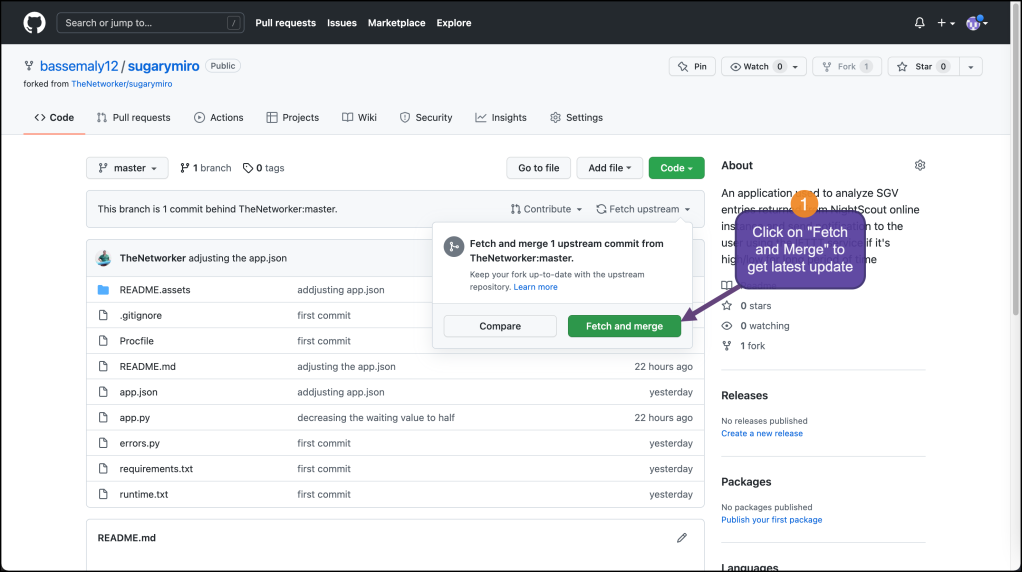Screen dimensions: 1022x572
Task: Open the .gitignore file
Action: (x=140, y=315)
